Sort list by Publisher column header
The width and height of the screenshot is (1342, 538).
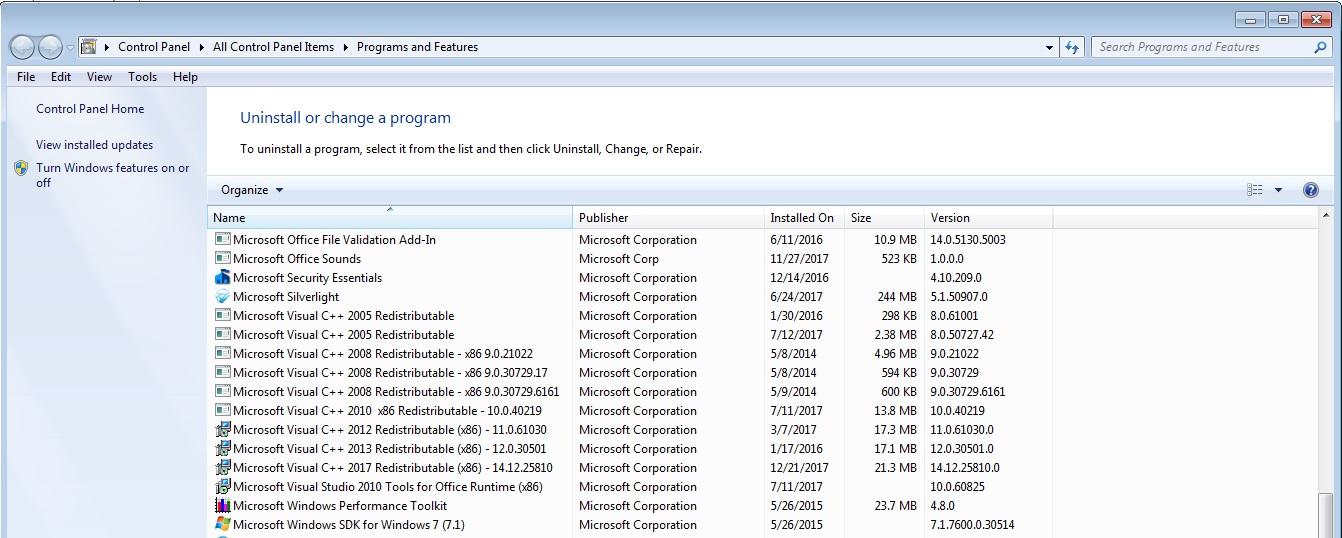(668, 217)
